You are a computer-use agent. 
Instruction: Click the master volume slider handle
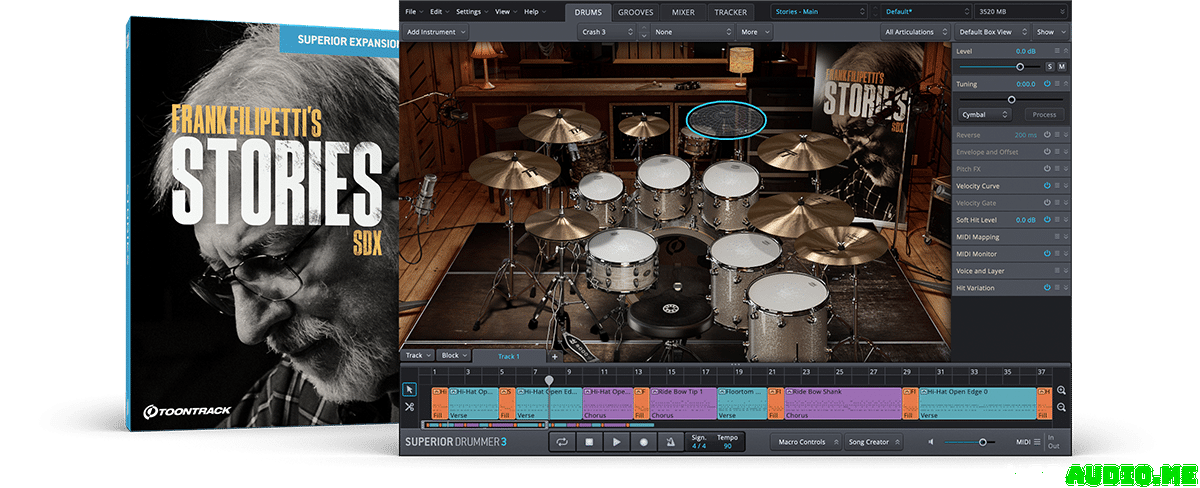click(x=983, y=442)
